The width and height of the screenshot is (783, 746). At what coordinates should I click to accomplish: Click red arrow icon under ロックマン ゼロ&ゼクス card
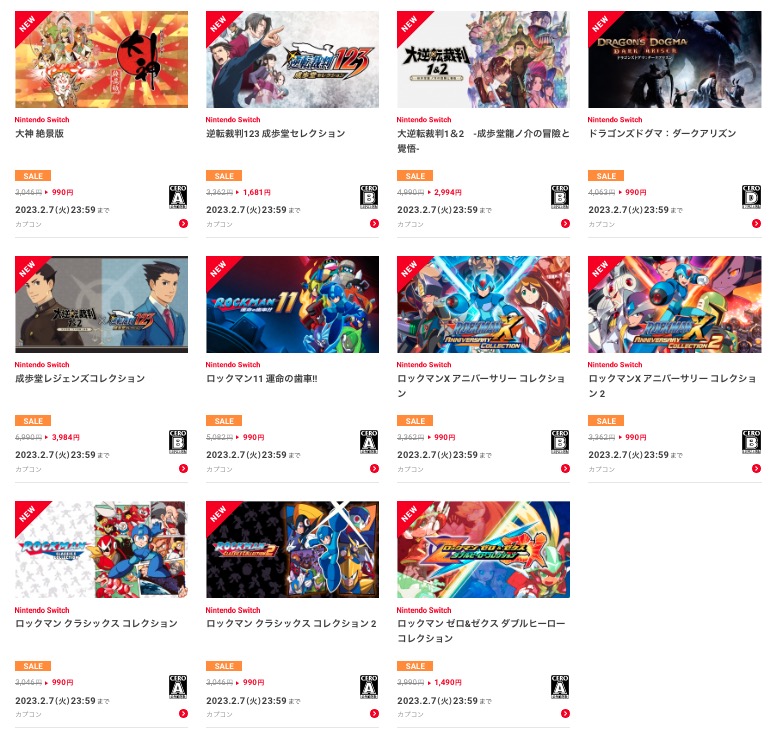click(565, 714)
